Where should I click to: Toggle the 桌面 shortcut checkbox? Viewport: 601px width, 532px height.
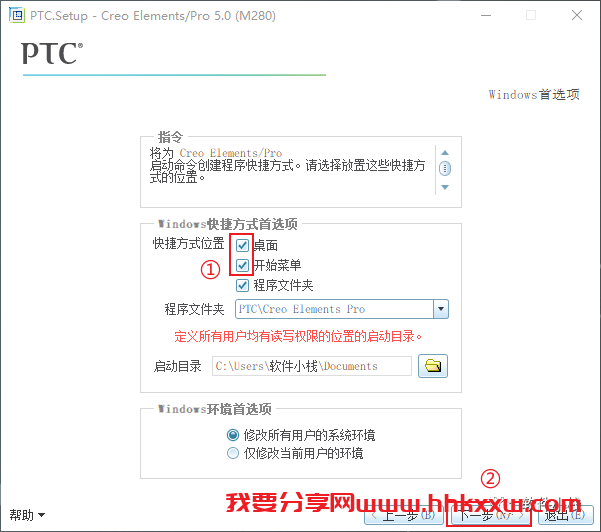coord(242,245)
